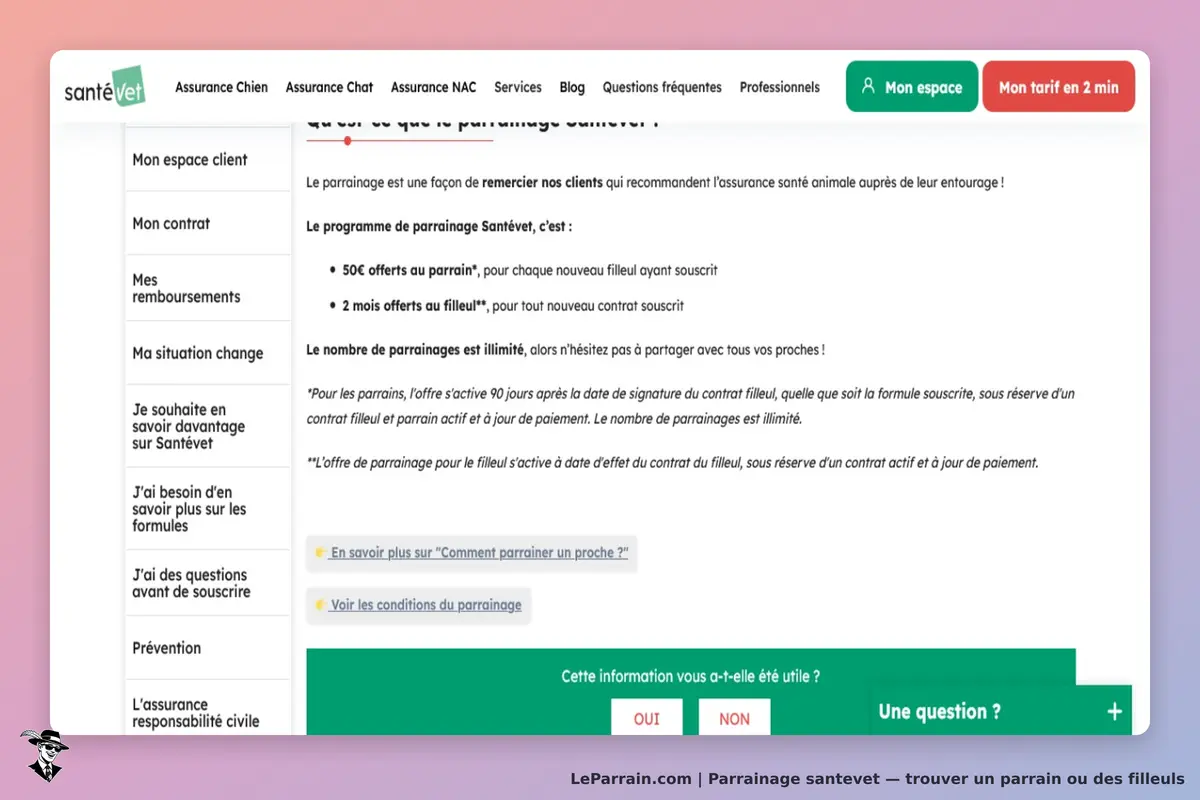Select Ma situation change in the sidebar
1200x800 pixels.
[208, 353]
